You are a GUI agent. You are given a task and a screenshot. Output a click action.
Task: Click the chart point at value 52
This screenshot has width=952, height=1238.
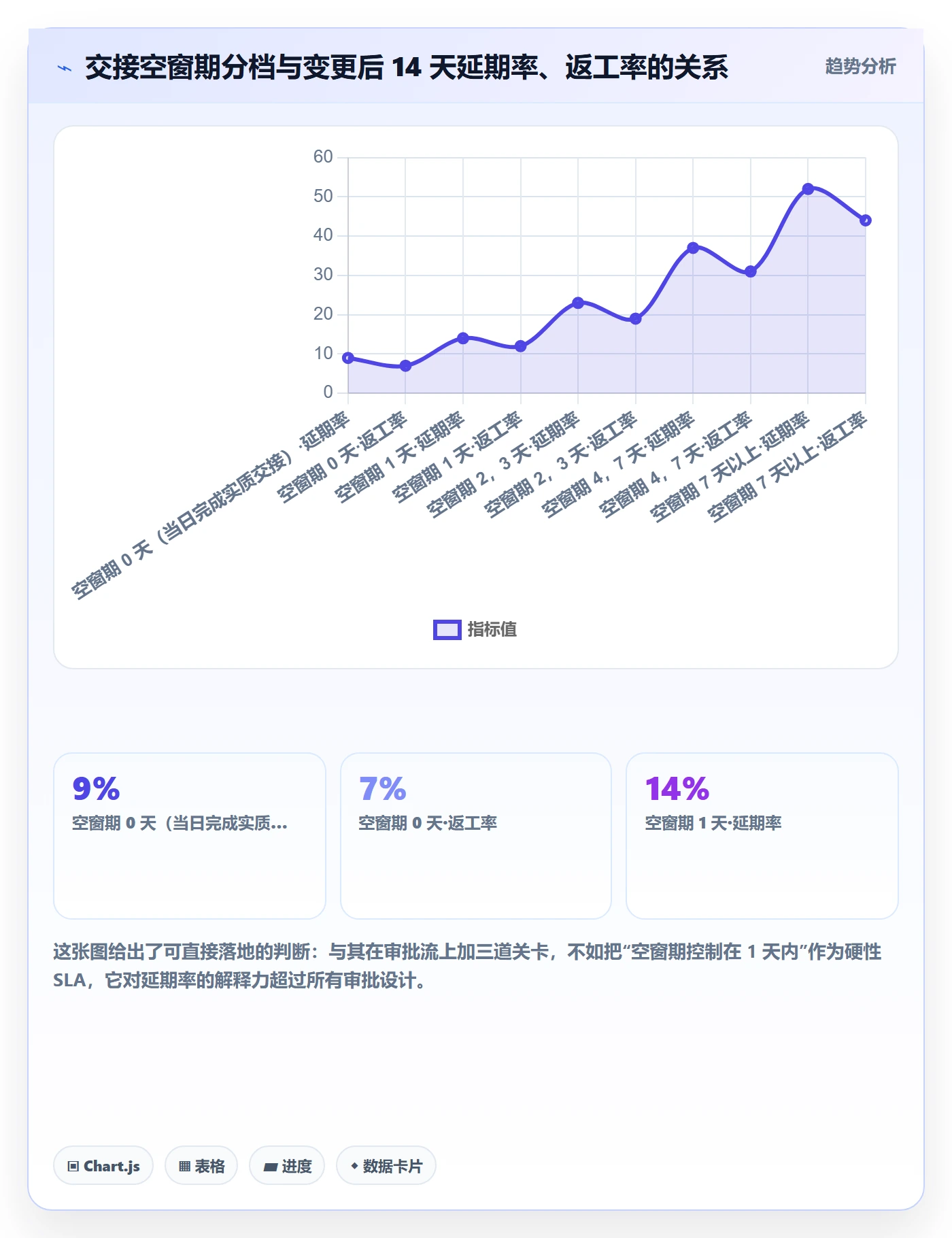(x=808, y=189)
